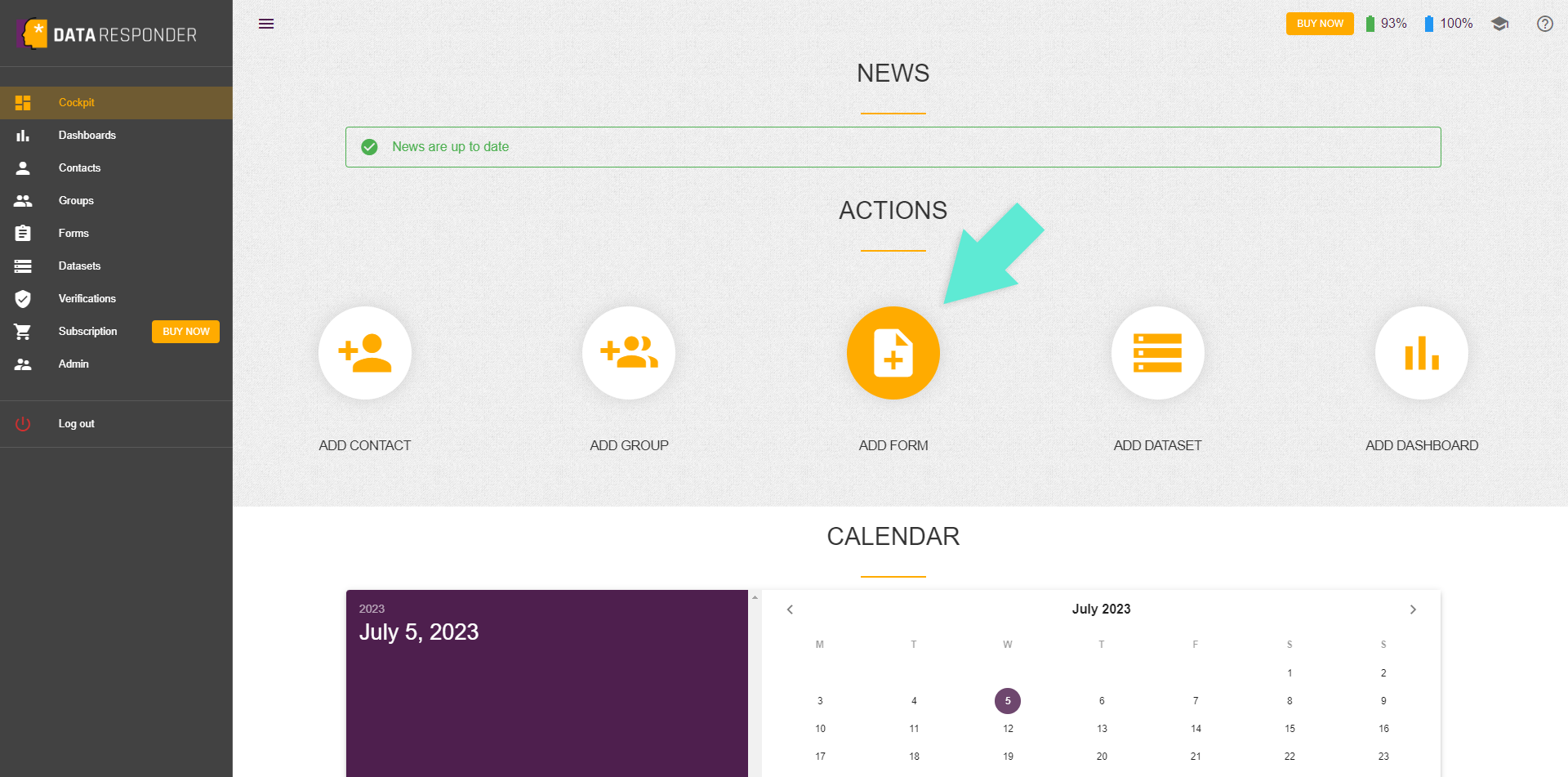Click the sidebar Buy Now button beside Subscription
1568x777 pixels.
point(185,332)
